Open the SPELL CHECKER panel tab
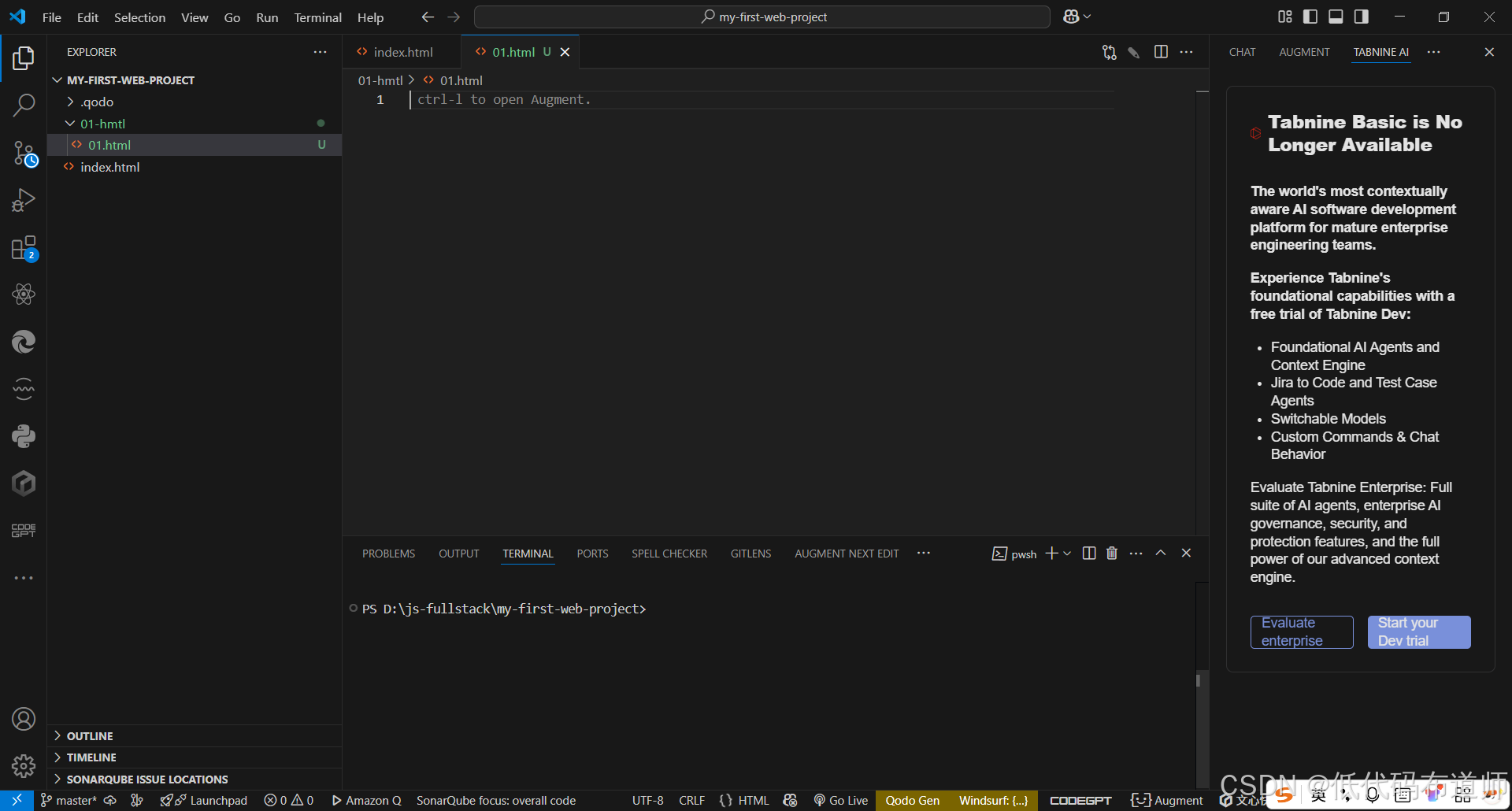This screenshot has width=1512, height=811. coord(669,554)
